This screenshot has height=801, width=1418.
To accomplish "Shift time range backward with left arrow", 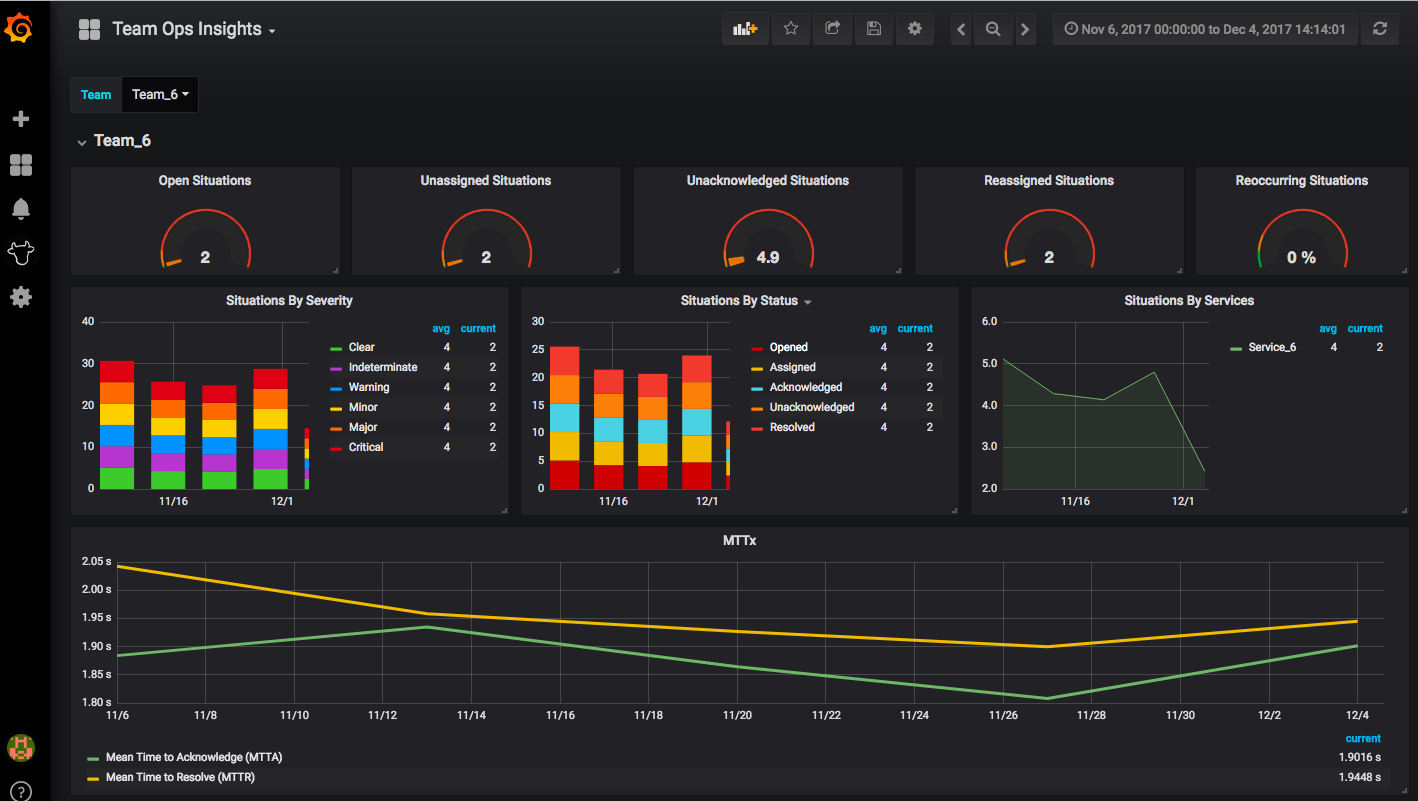I will coord(961,29).
